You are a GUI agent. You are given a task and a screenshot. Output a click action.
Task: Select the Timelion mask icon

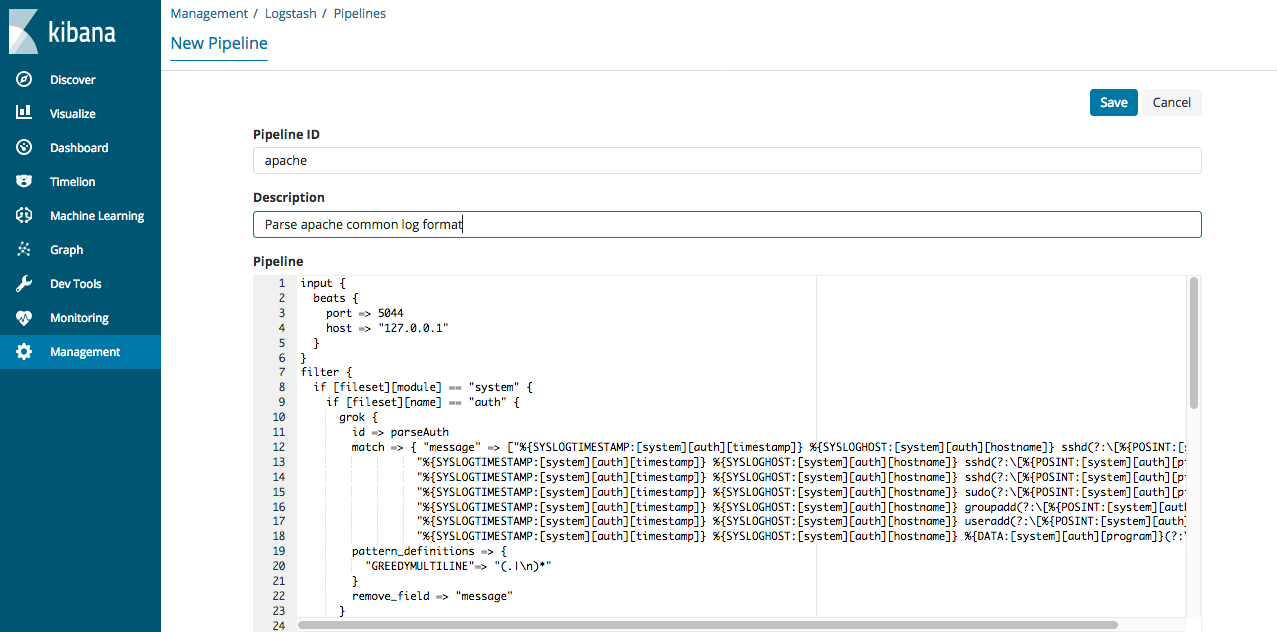click(x=25, y=182)
